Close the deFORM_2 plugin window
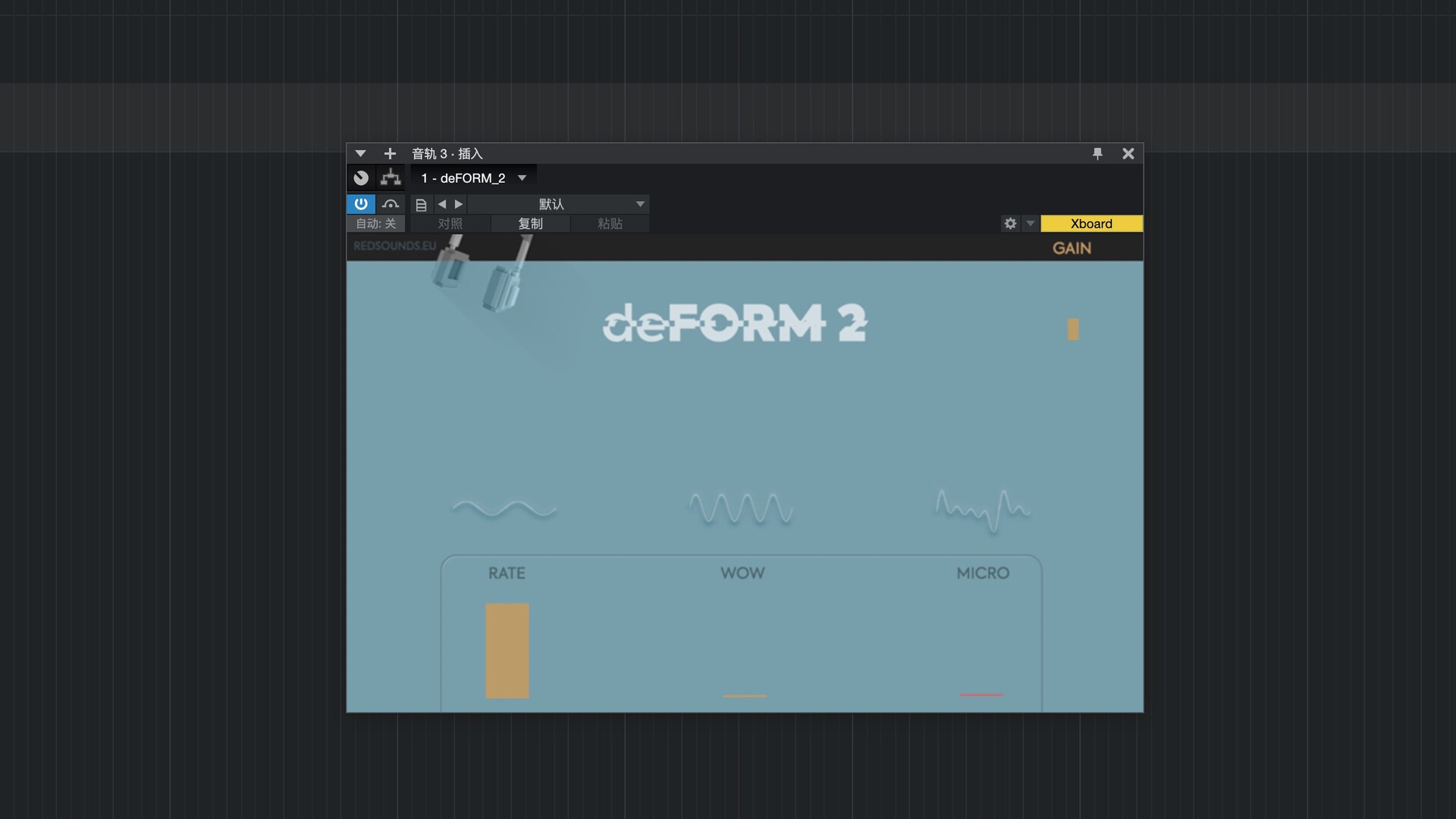 [1128, 153]
